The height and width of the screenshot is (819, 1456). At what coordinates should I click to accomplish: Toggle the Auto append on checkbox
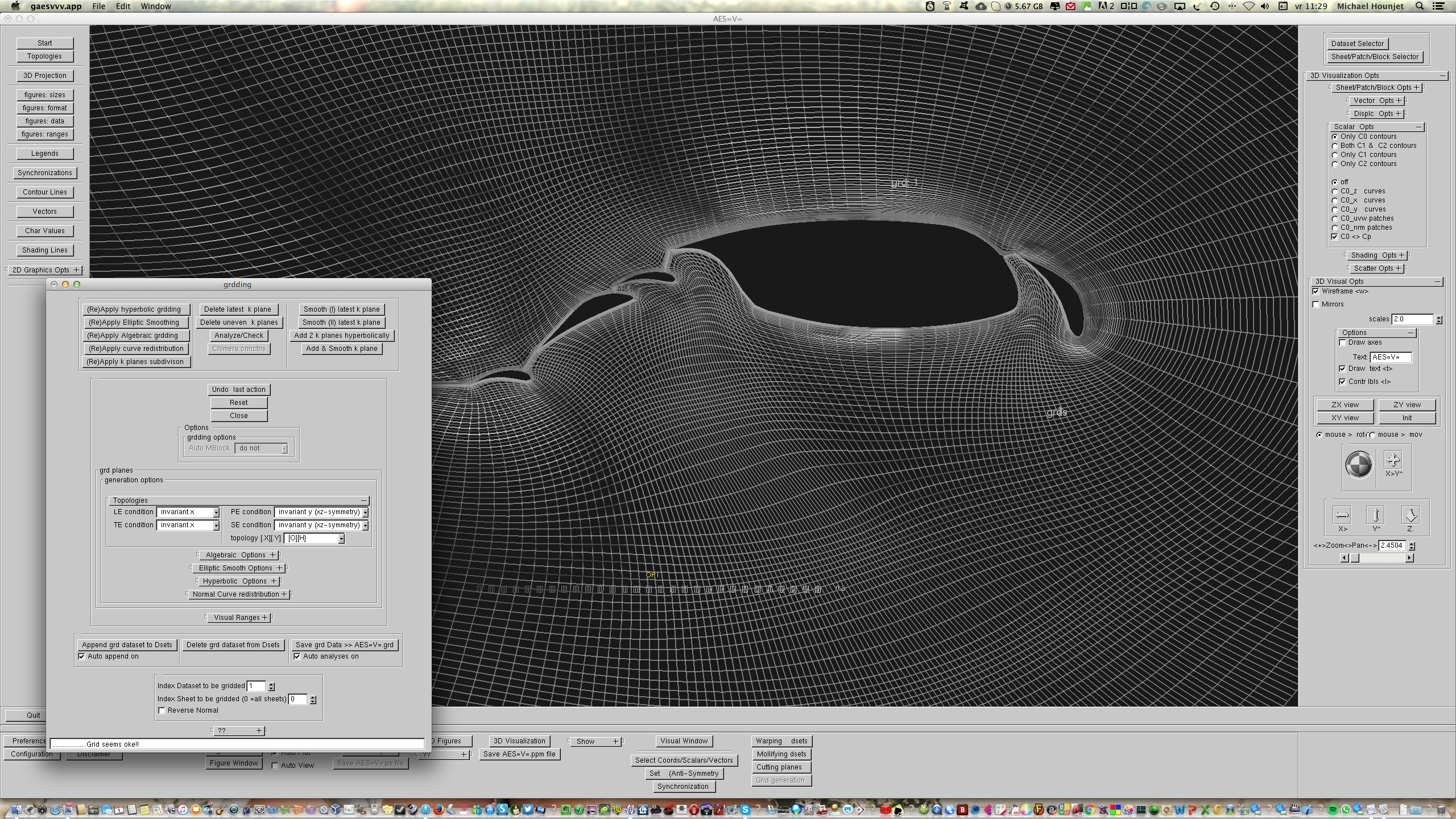coord(82,656)
